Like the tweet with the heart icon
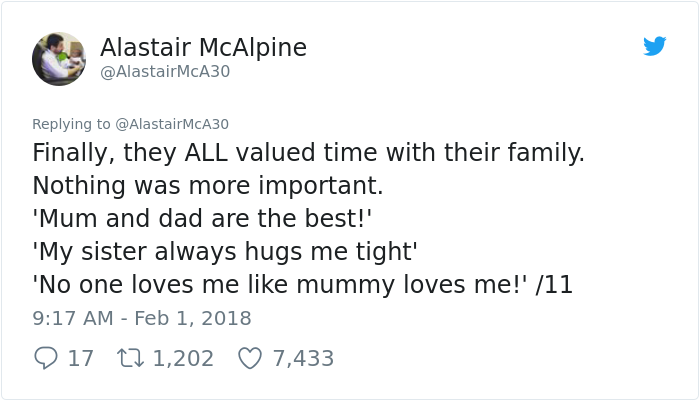The image size is (700, 401). click(250, 358)
